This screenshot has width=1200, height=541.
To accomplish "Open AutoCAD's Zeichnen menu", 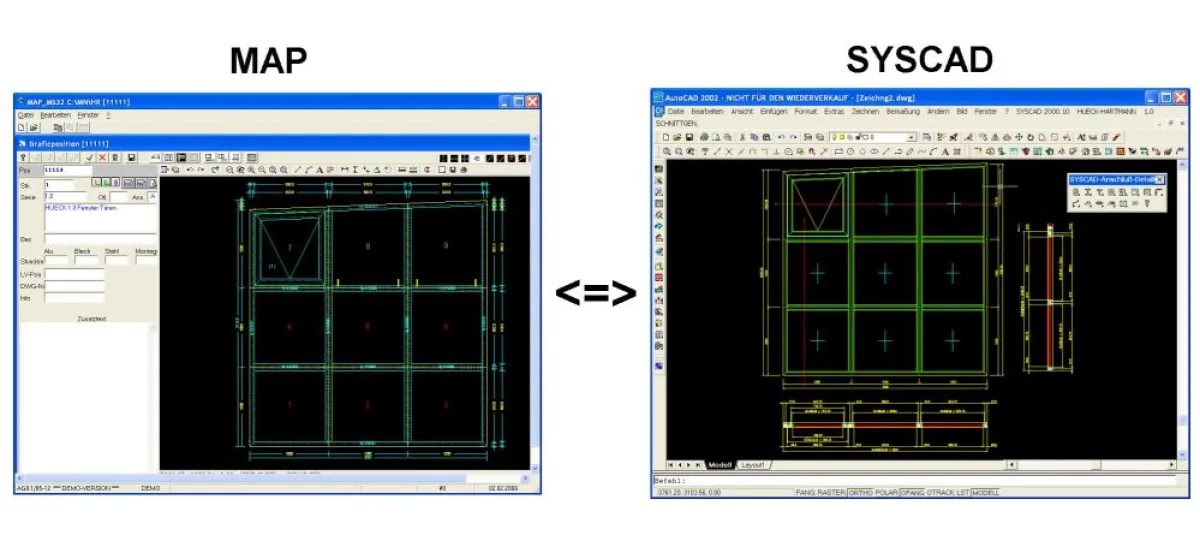I will pyautogui.click(x=865, y=111).
